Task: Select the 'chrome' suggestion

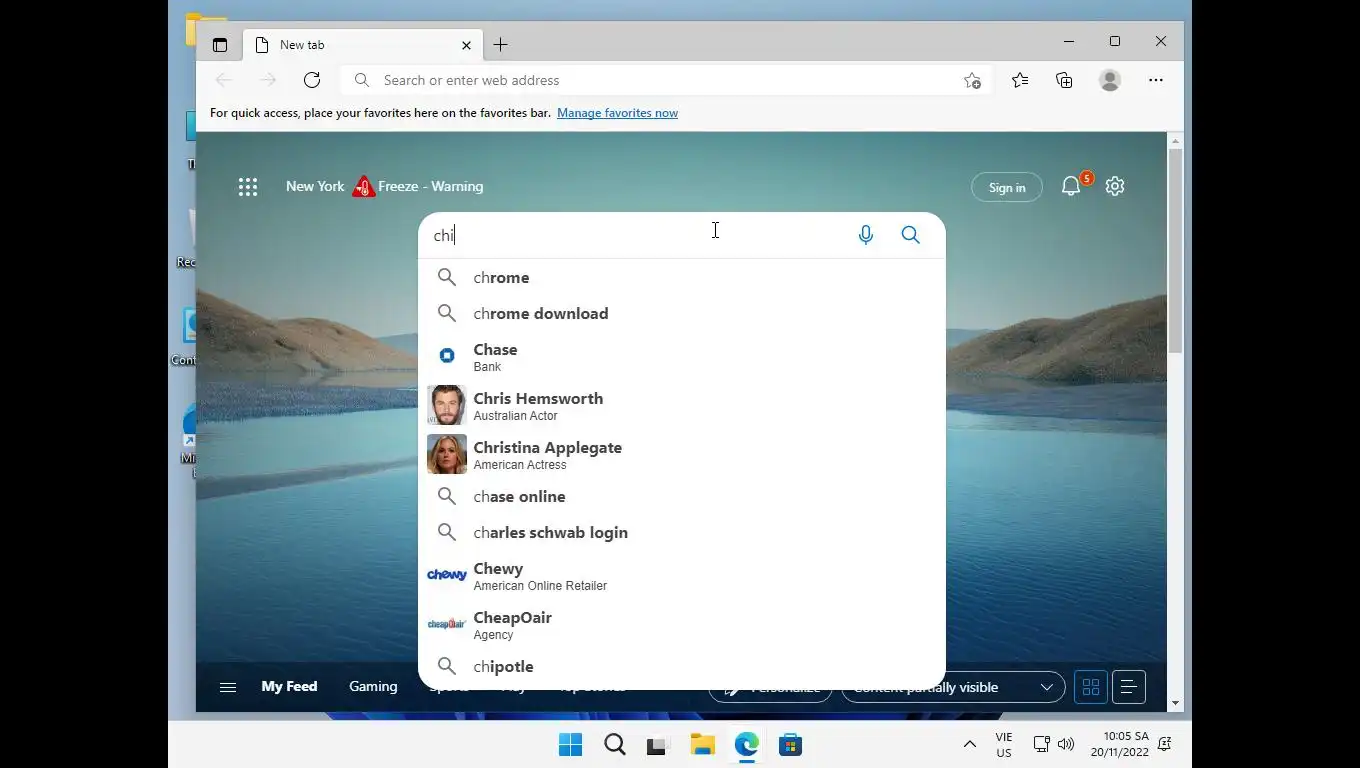Action: (x=682, y=278)
